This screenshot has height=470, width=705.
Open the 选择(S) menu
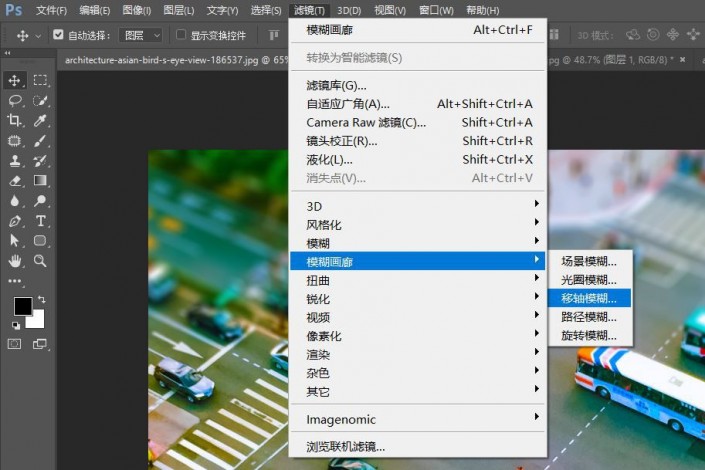point(266,10)
